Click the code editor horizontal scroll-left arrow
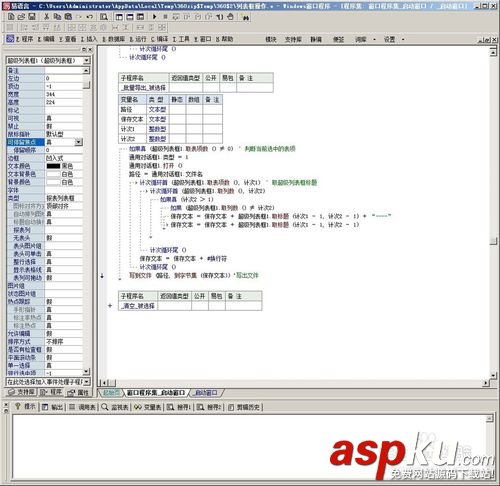The height and width of the screenshot is (486, 500). click(103, 383)
